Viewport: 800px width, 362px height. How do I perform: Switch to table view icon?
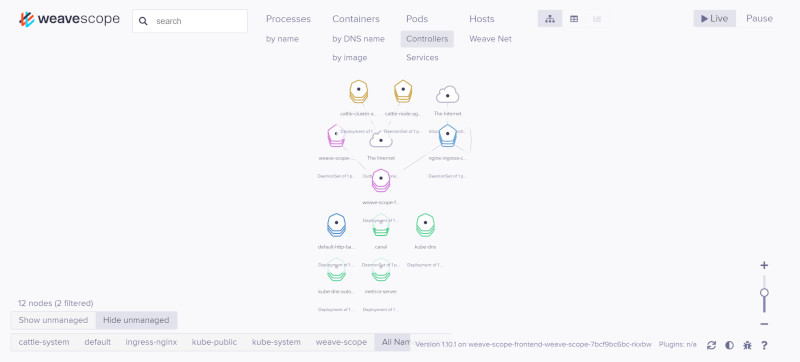point(574,19)
